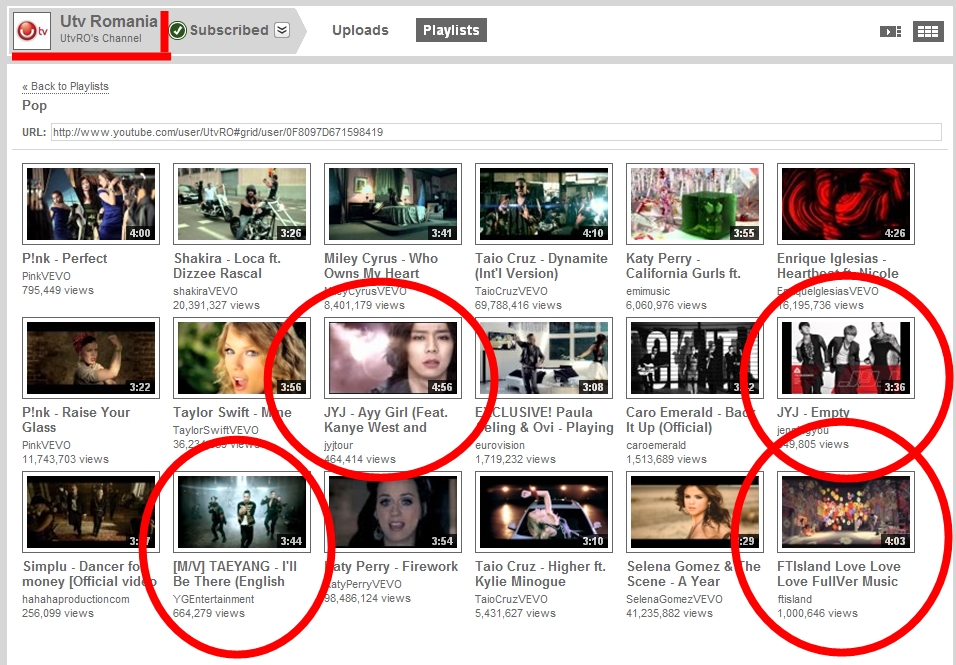
Task: Click the P!nk - Perfect title link
Action: coord(65,258)
